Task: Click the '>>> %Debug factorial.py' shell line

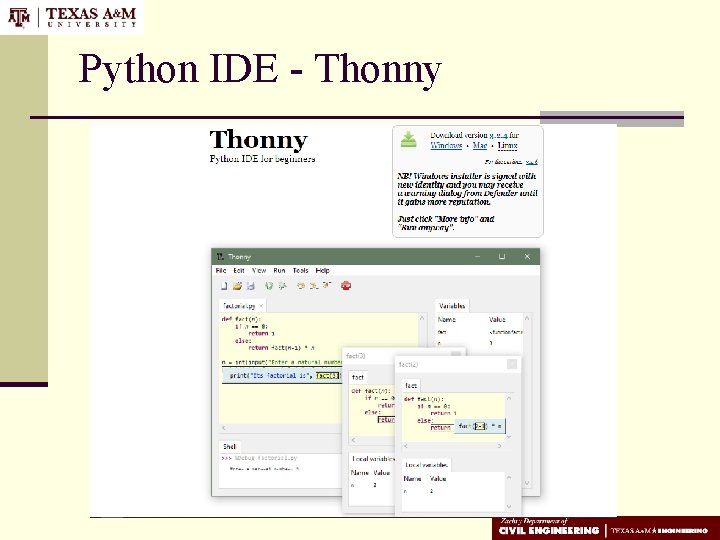Action: pos(259,458)
